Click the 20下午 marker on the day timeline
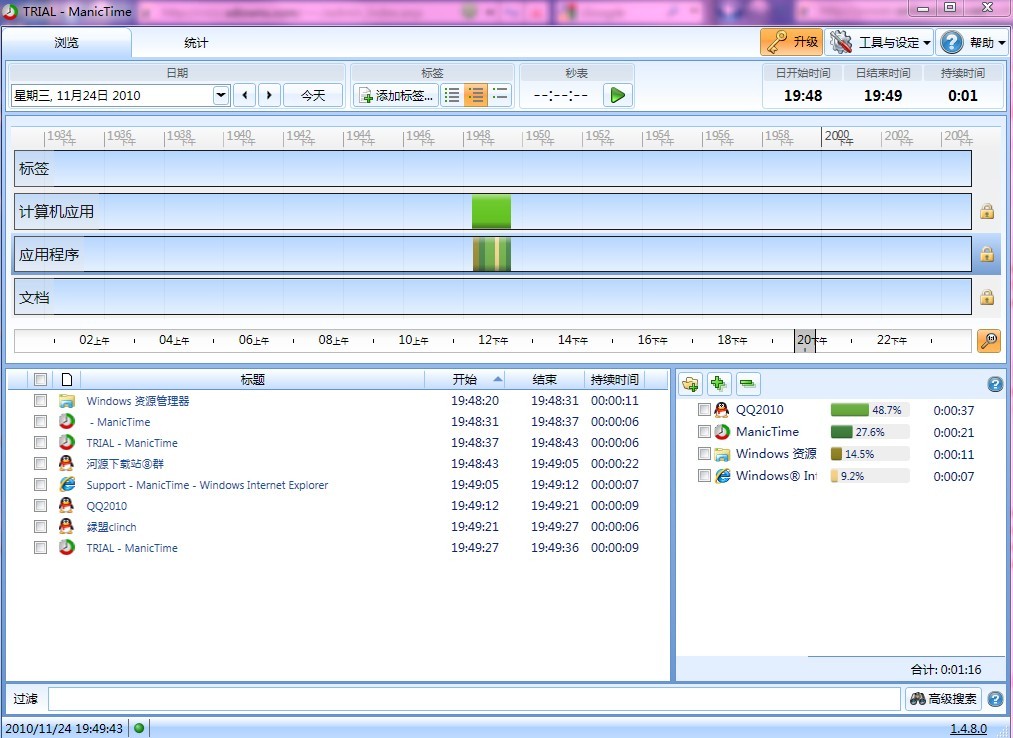1013x738 pixels. (x=811, y=340)
